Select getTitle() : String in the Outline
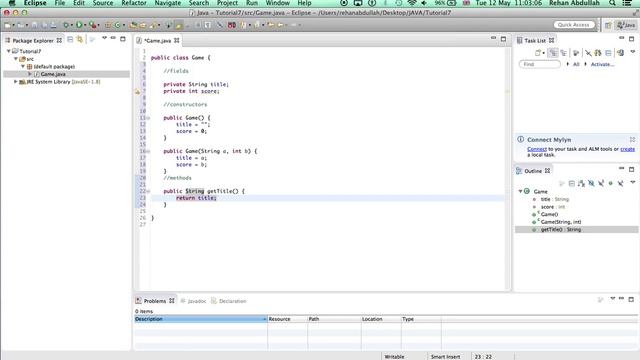640x360 pixels. point(576,229)
